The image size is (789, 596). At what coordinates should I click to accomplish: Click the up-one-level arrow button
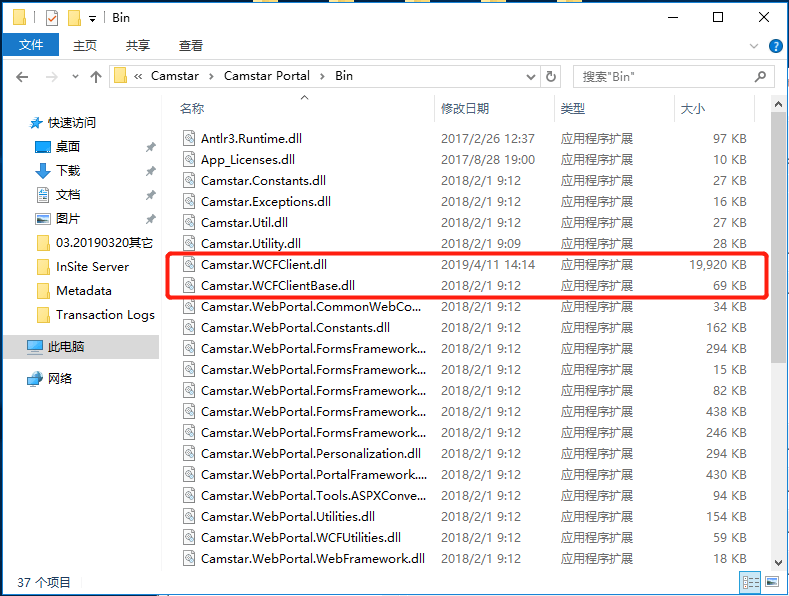click(x=96, y=76)
